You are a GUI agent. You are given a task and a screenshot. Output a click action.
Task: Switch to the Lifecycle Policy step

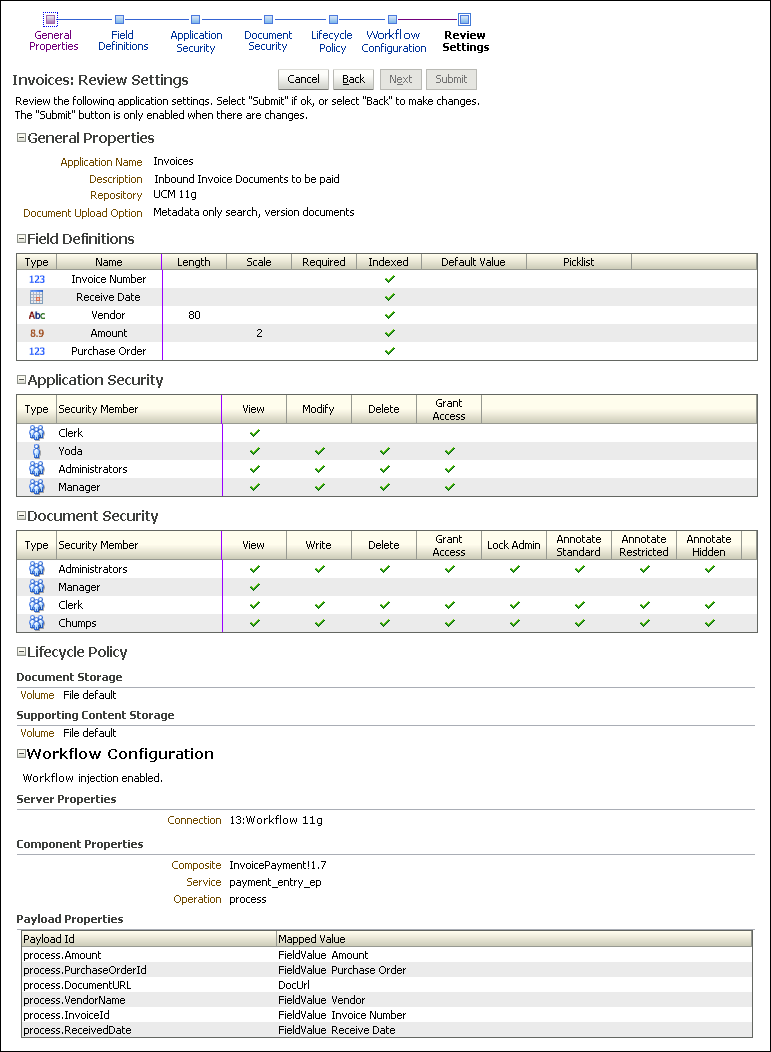331,17
